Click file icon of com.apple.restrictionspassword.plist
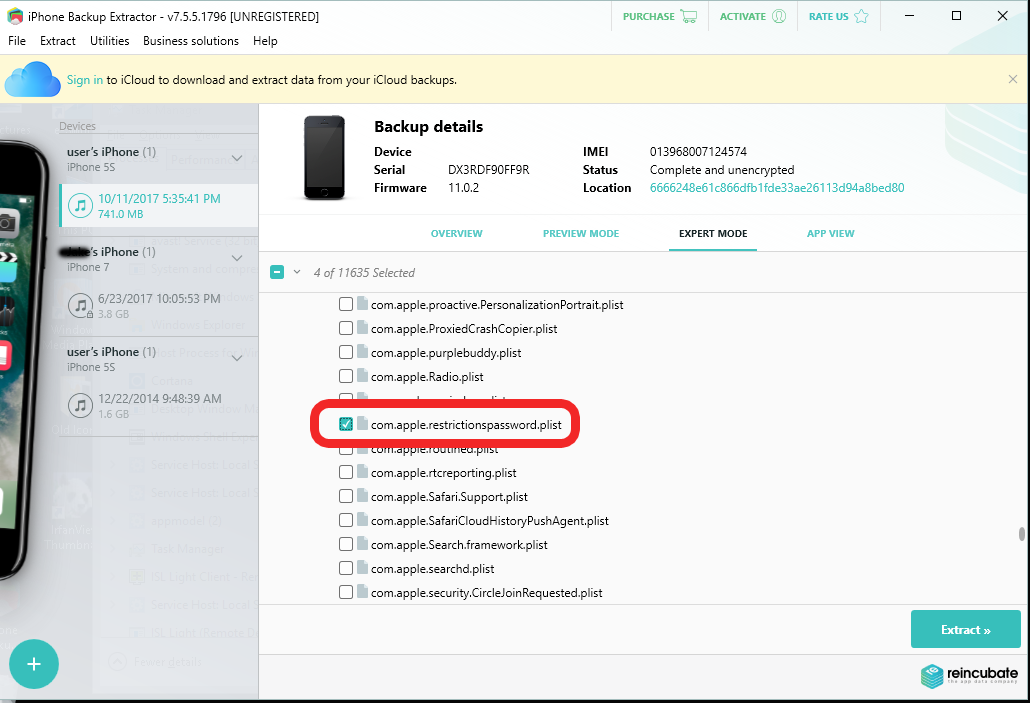The width and height of the screenshot is (1030, 703). (363, 424)
